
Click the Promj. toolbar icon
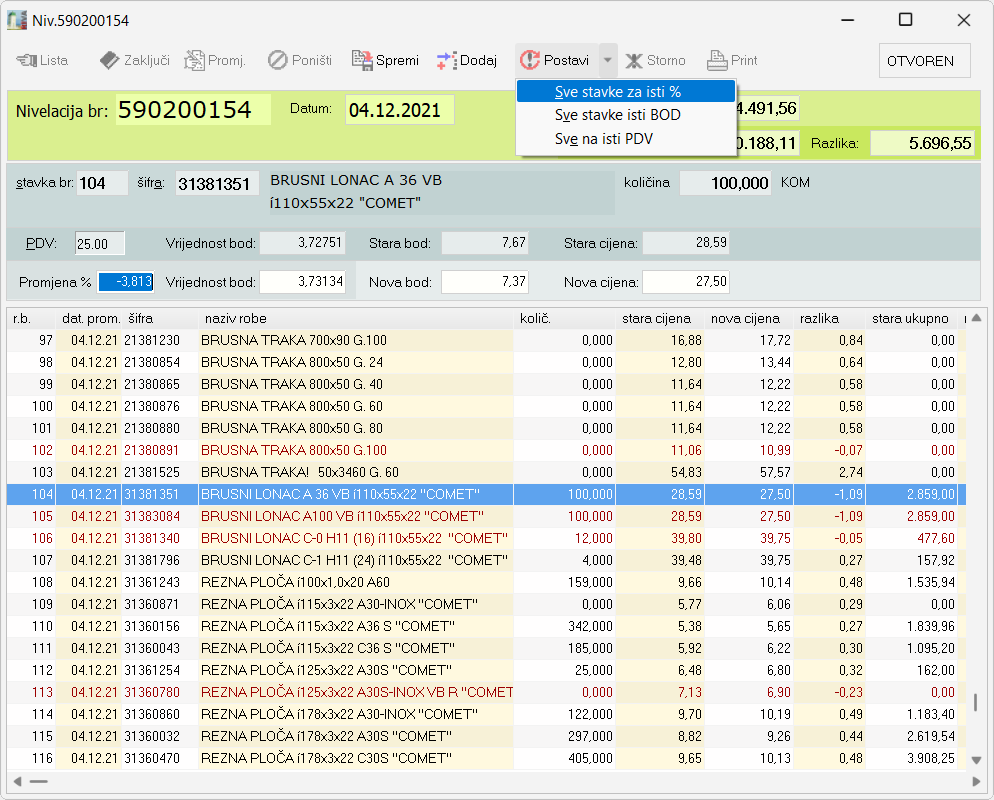[x=194, y=60]
